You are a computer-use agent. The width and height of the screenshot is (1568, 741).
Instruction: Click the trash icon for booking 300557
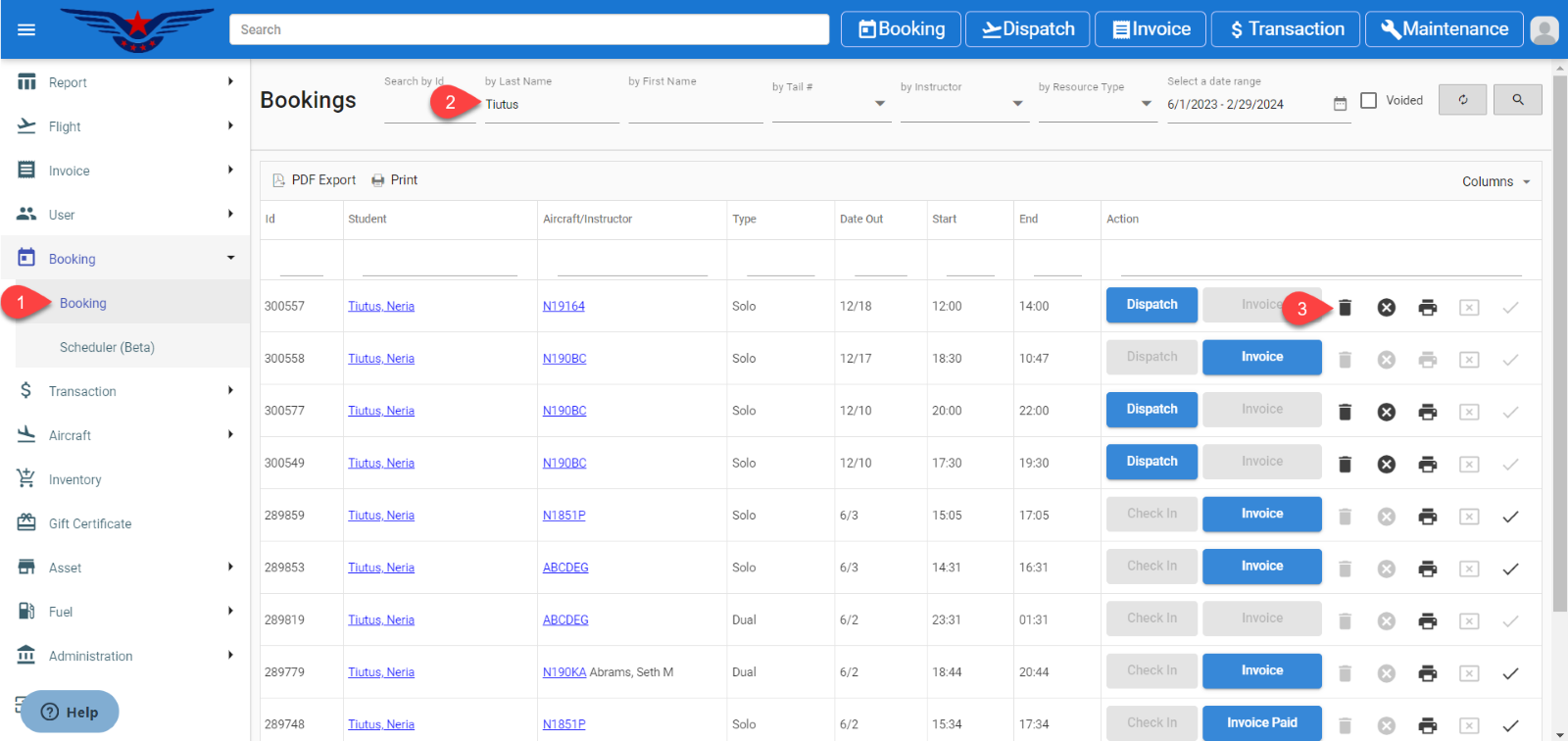[x=1345, y=308]
